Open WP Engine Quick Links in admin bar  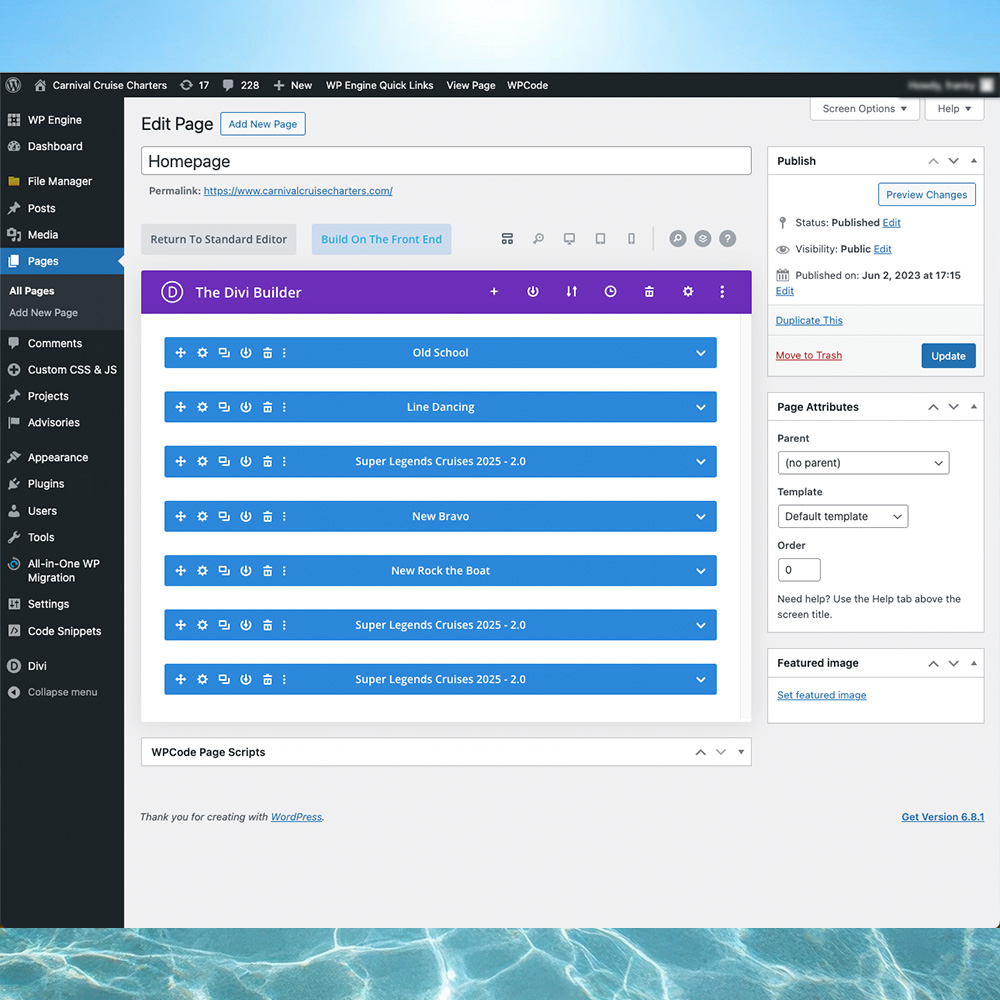coord(379,85)
